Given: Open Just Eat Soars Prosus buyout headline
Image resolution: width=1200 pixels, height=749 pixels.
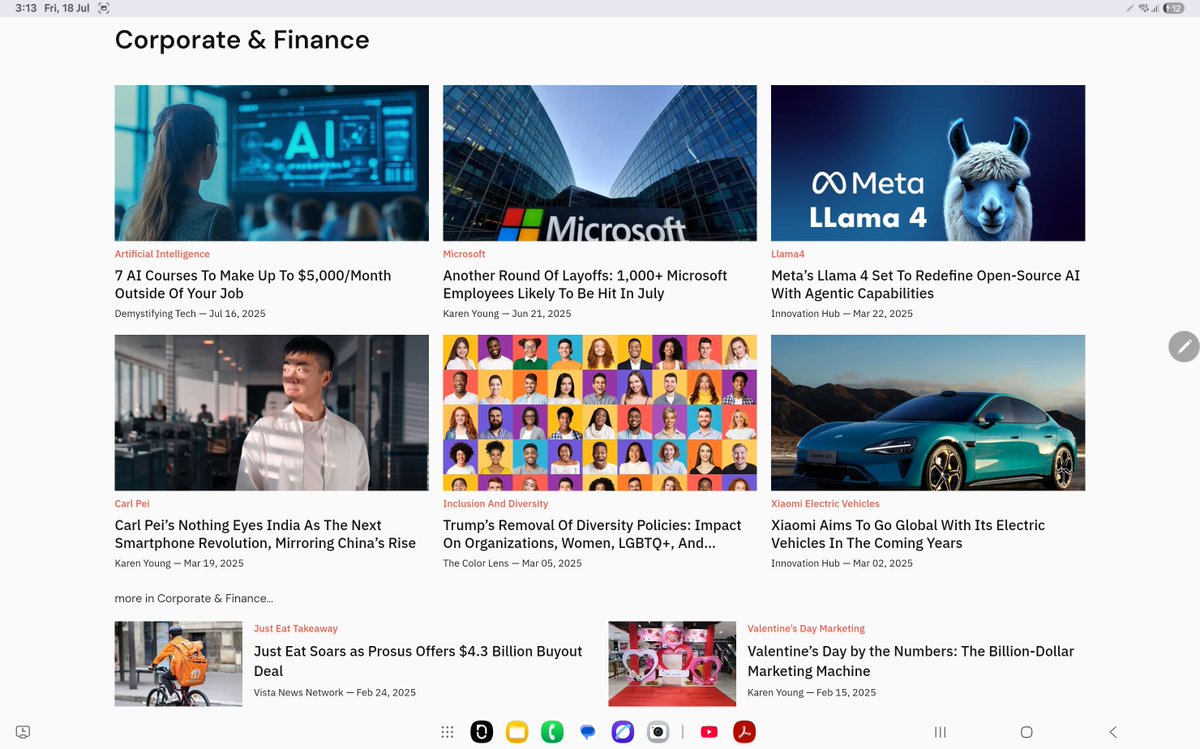Looking at the screenshot, I should pos(418,661).
